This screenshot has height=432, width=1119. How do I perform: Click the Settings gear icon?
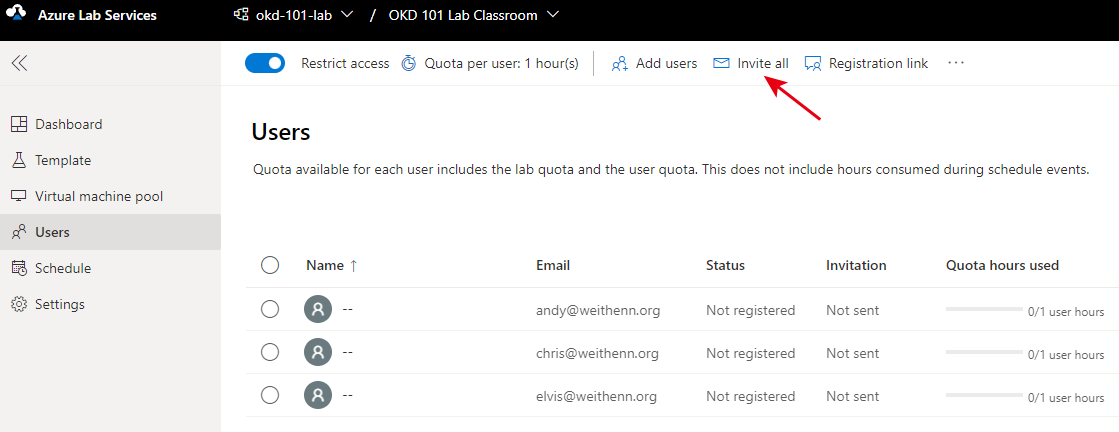tap(19, 304)
